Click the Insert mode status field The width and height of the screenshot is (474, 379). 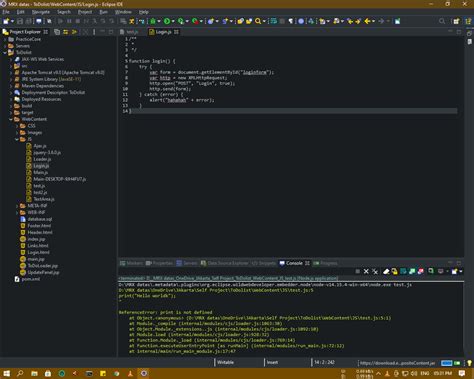pyautogui.click(x=272, y=362)
